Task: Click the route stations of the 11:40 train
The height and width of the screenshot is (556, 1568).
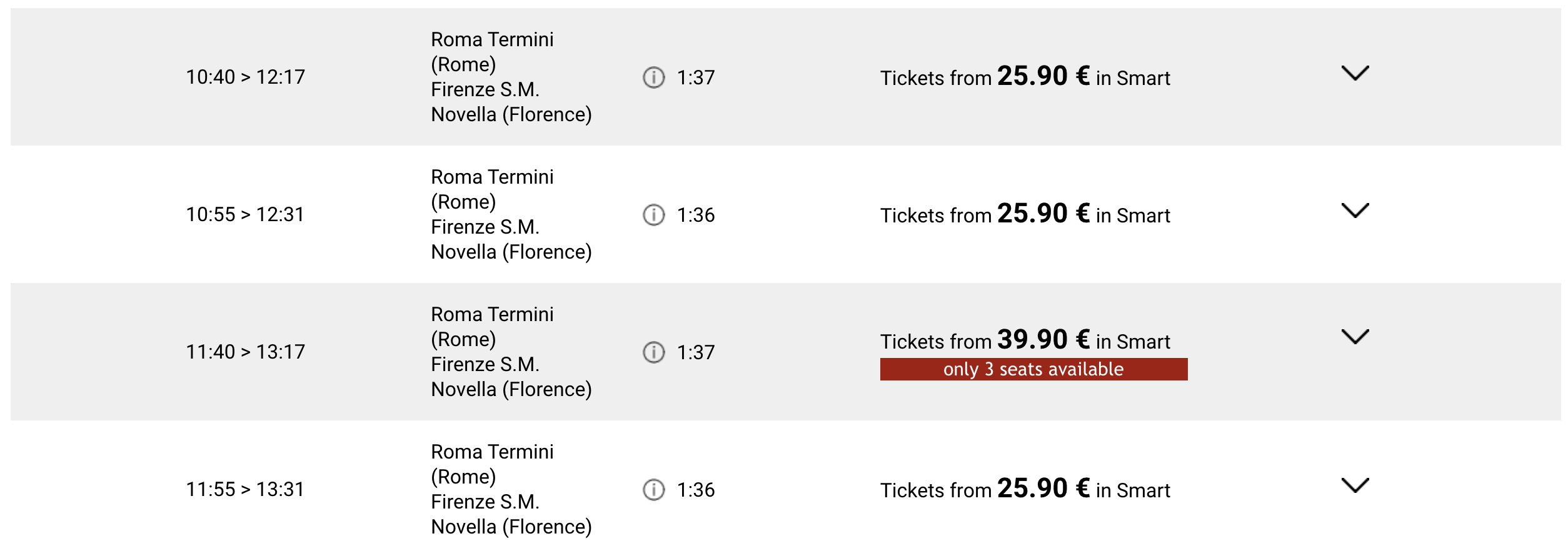Action: coord(511,352)
